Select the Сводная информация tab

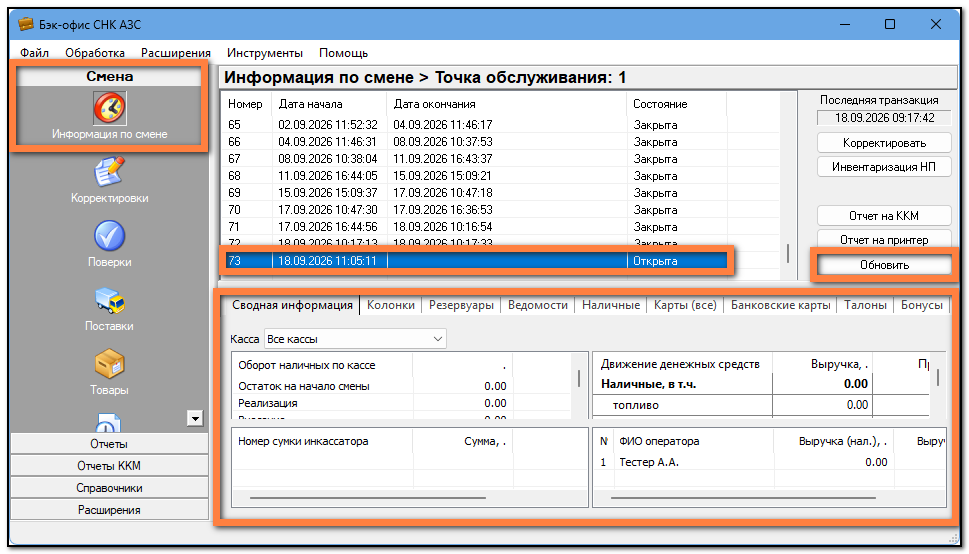292,305
